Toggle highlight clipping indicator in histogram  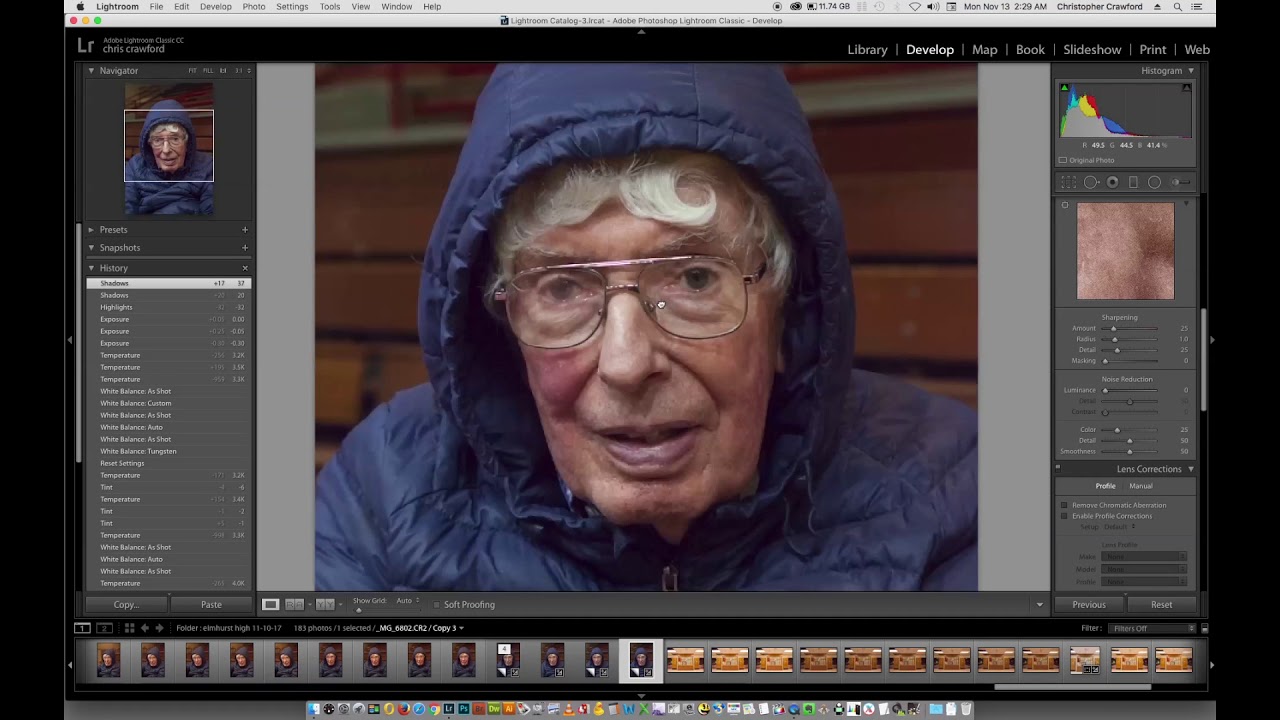pyautogui.click(x=1187, y=88)
